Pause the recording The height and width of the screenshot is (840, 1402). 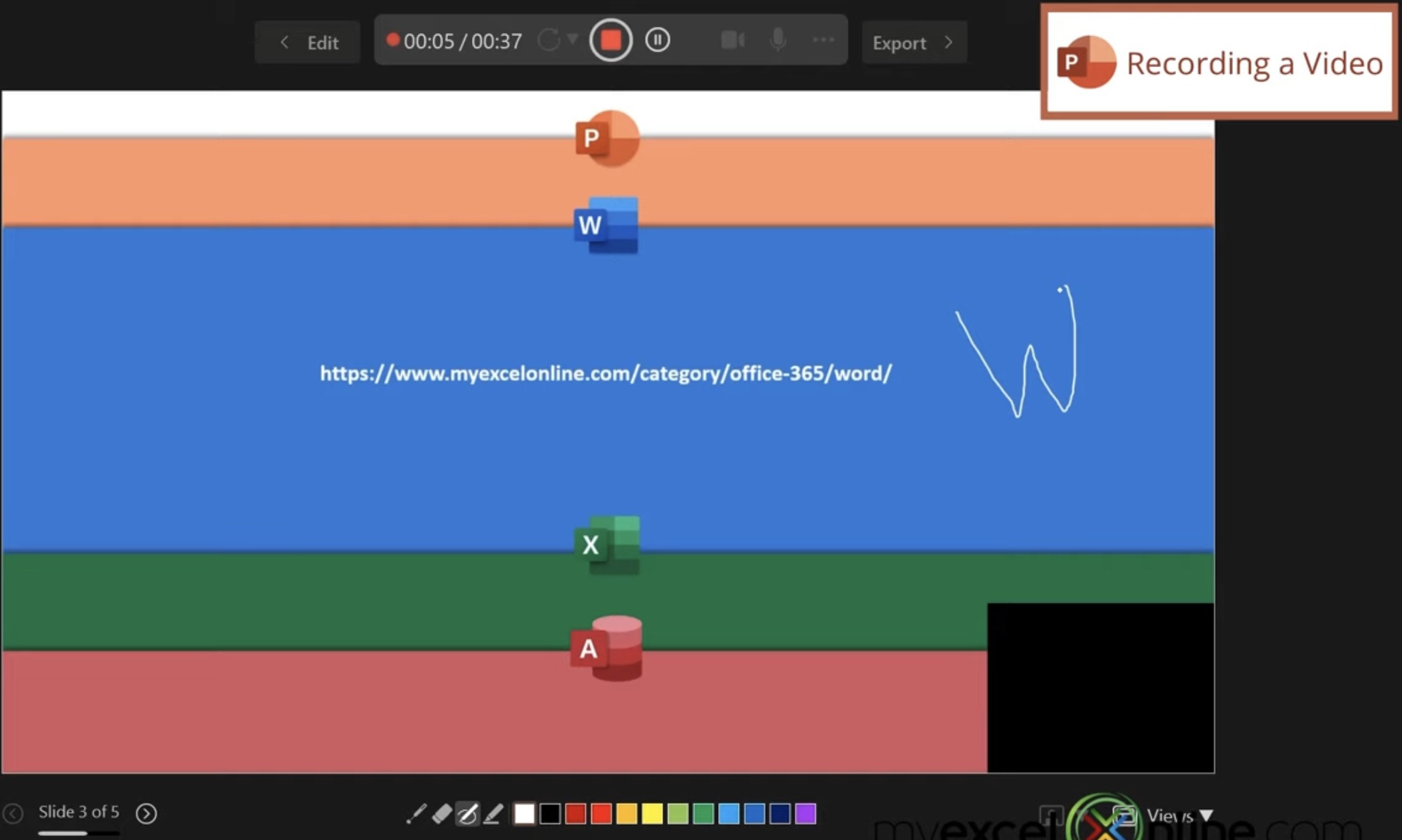click(x=657, y=40)
